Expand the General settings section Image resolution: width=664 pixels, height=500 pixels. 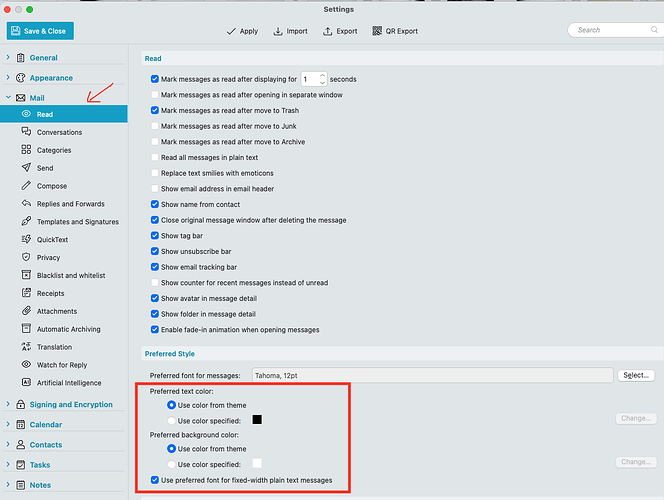pos(9,58)
